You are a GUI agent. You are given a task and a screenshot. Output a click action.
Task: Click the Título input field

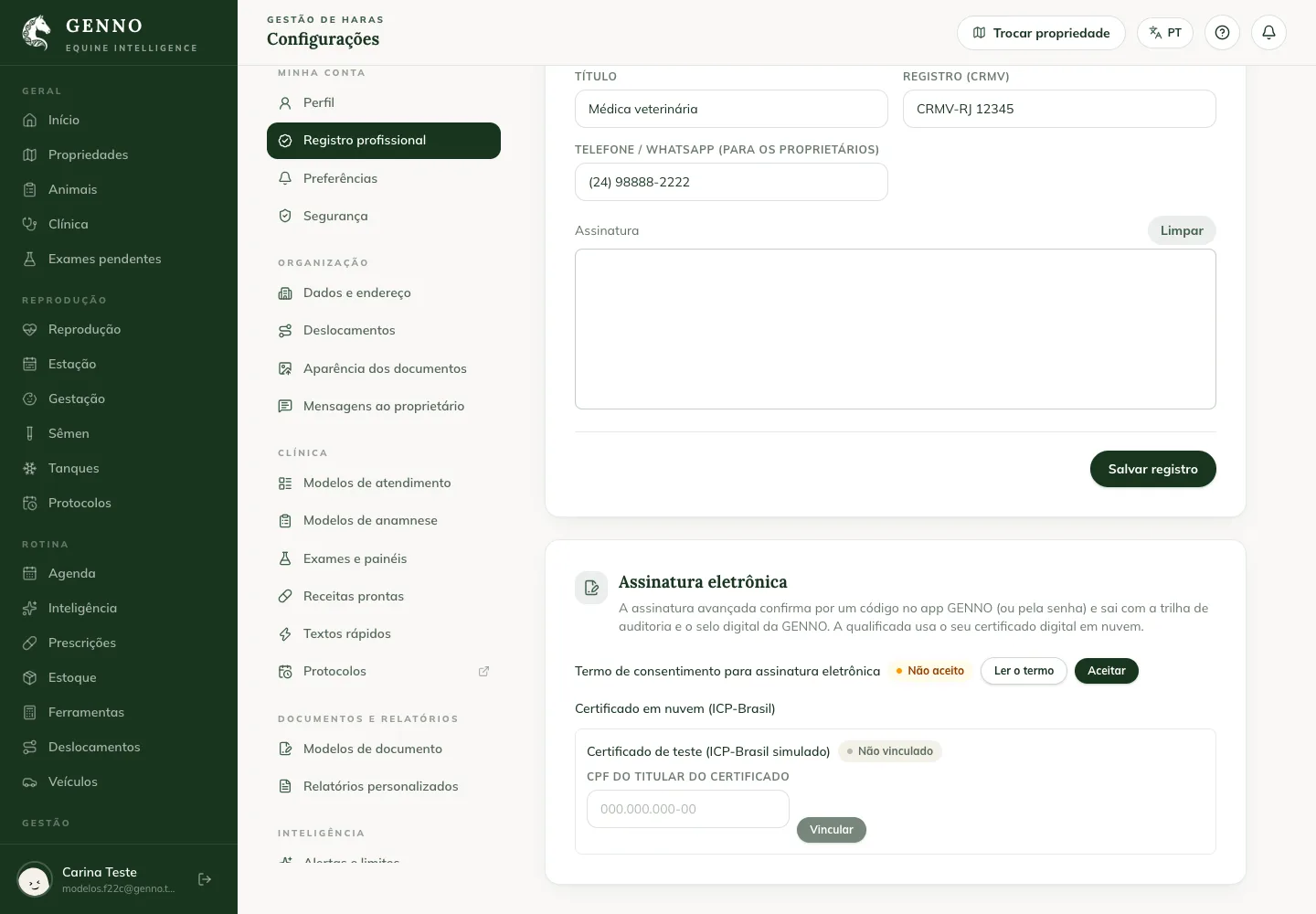coord(731,109)
